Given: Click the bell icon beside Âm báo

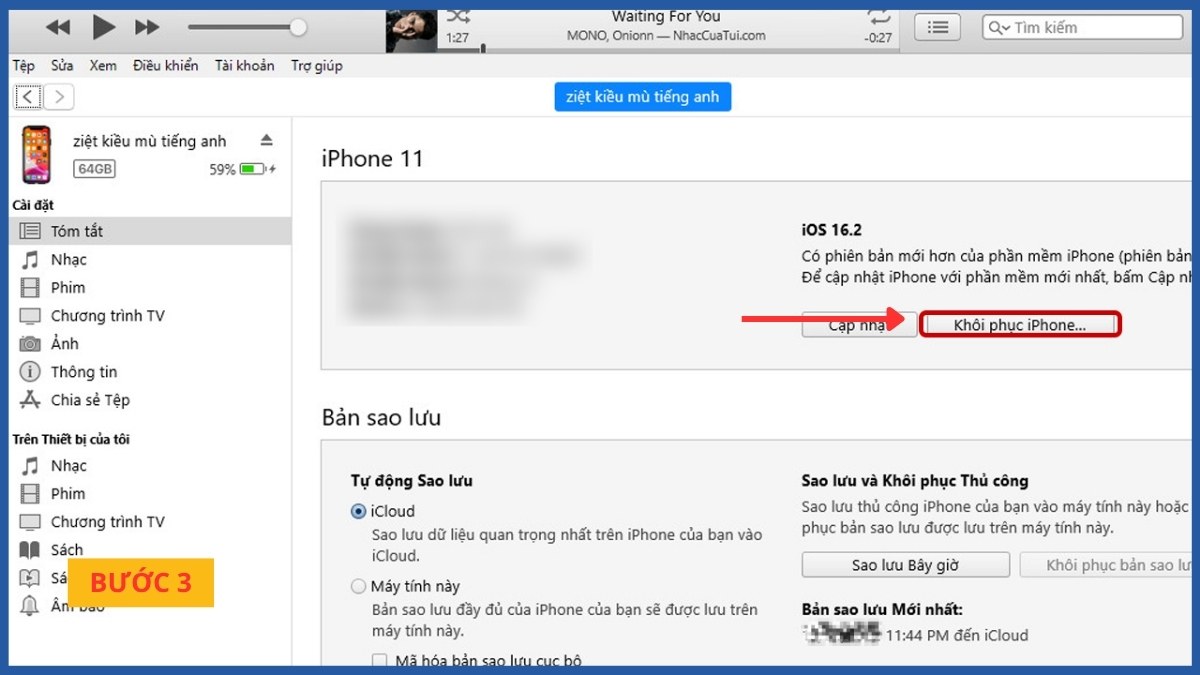Looking at the screenshot, I should (31, 605).
